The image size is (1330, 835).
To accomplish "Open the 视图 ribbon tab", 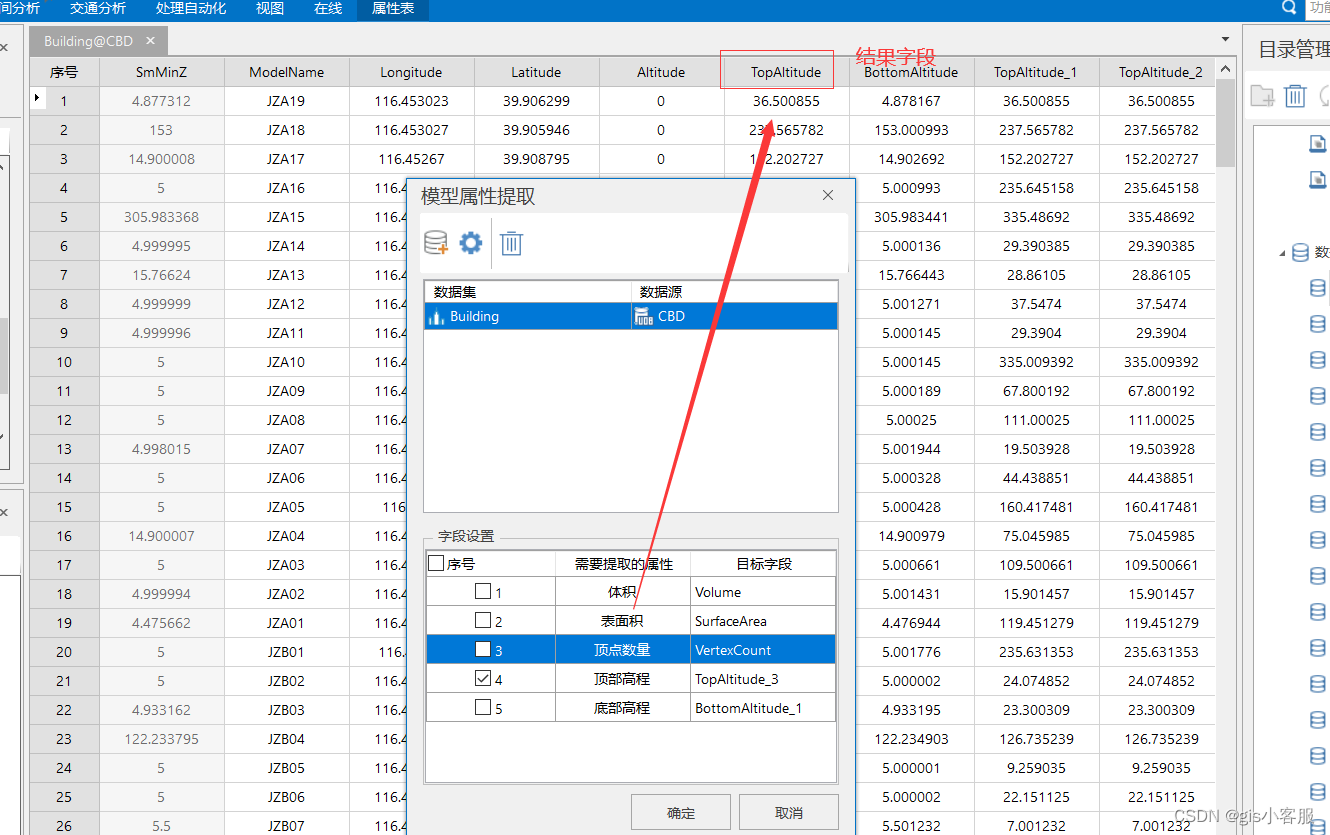I will (270, 9).
